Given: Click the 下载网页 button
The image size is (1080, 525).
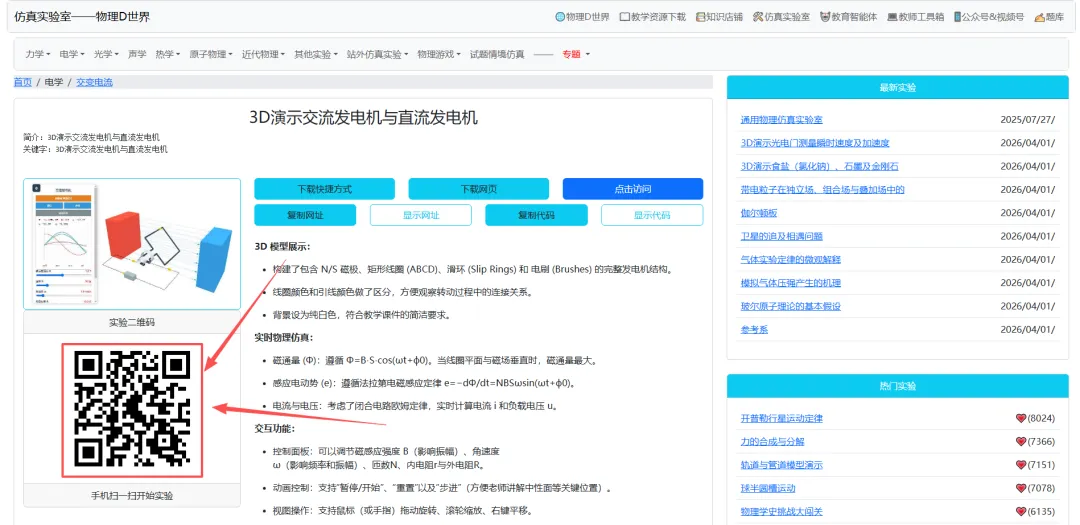Looking at the screenshot, I should pyautogui.click(x=479, y=189).
